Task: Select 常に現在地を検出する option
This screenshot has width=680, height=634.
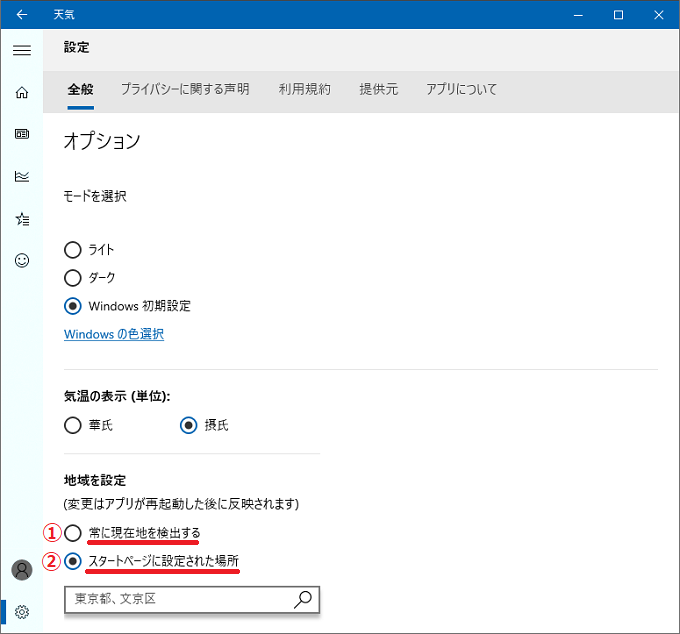Action: (72, 533)
